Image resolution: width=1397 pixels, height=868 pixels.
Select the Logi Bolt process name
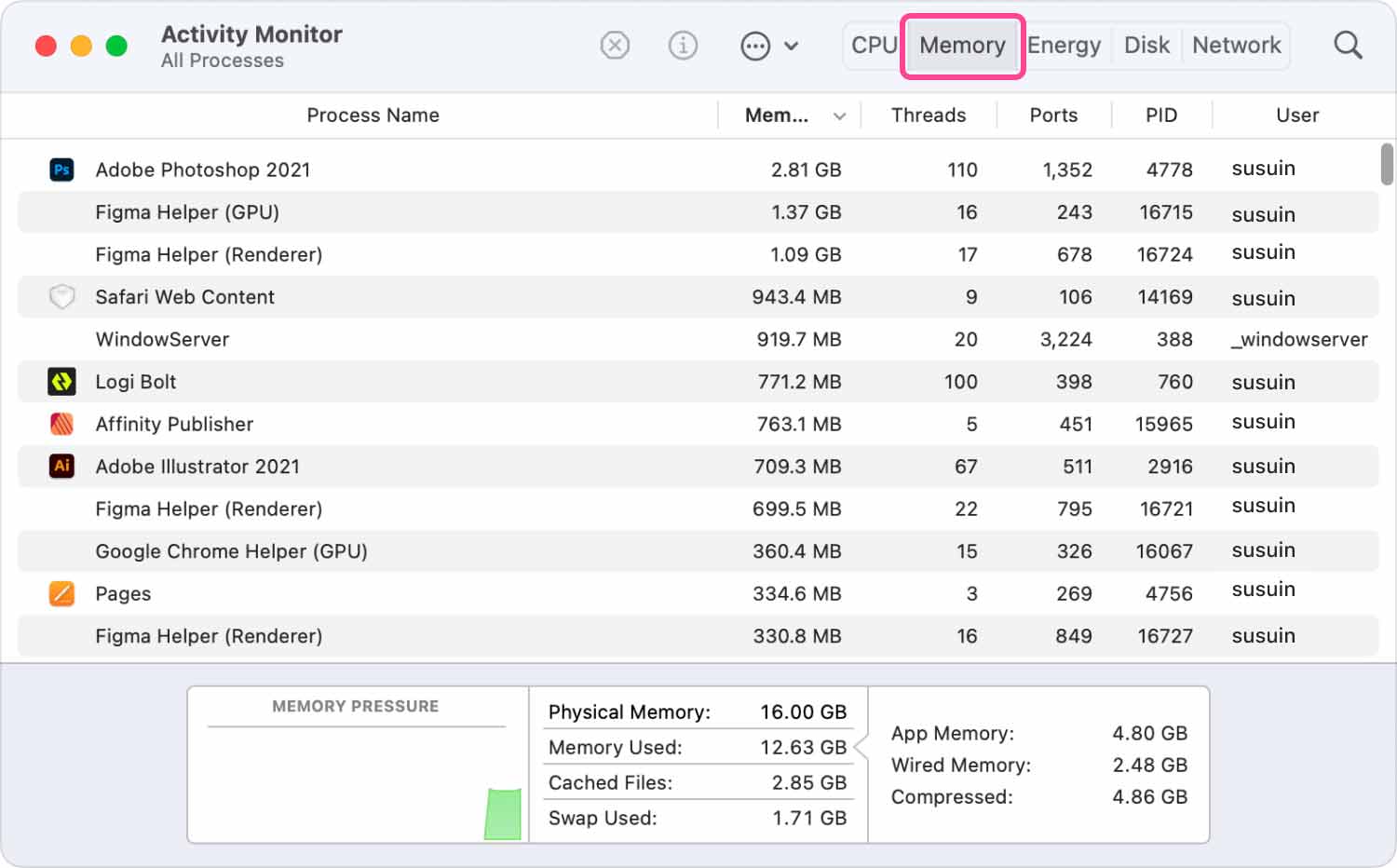pyautogui.click(x=135, y=382)
